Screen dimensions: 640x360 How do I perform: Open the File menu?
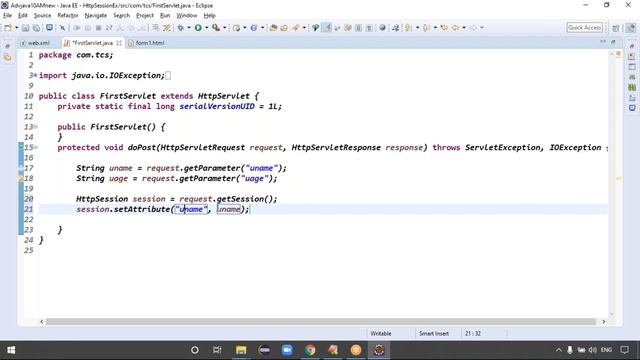tap(7, 16)
